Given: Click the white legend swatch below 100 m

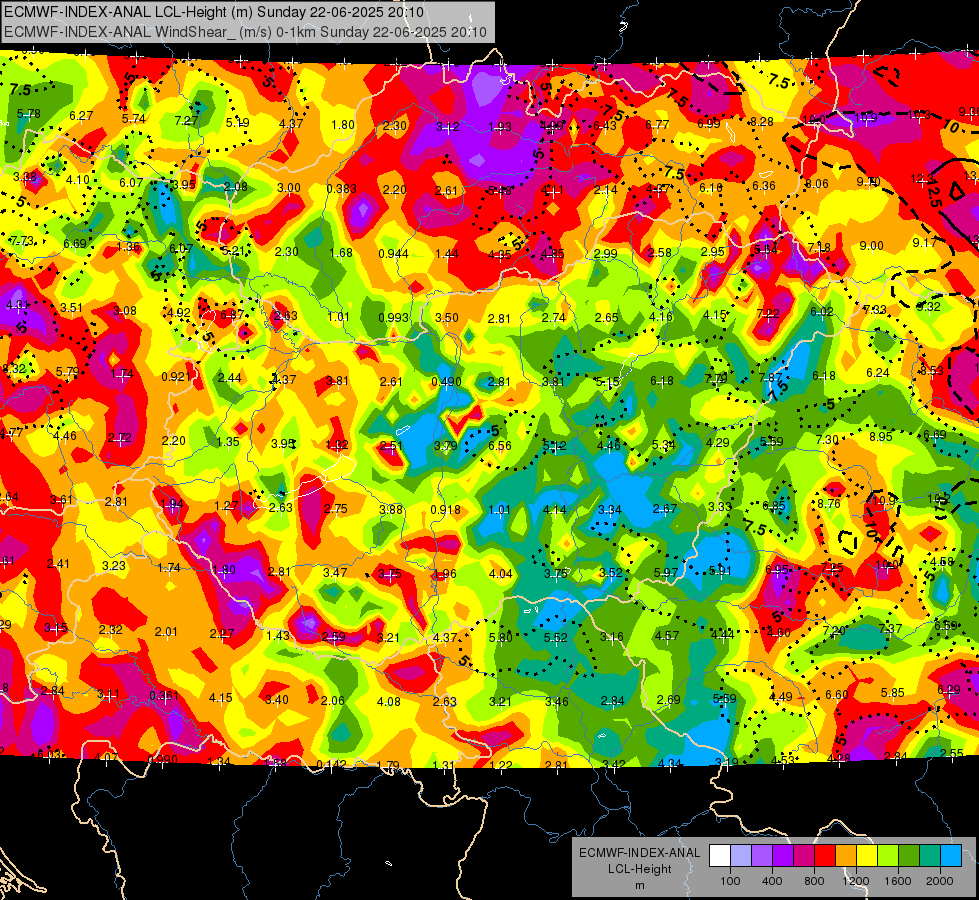Looking at the screenshot, I should [720, 855].
